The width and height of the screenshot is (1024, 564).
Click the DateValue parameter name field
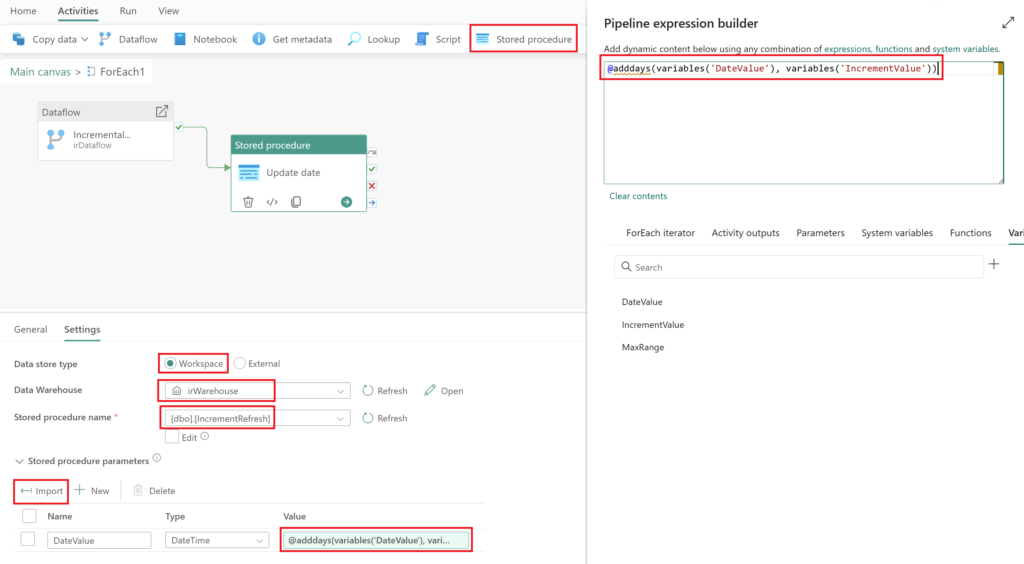[99, 540]
